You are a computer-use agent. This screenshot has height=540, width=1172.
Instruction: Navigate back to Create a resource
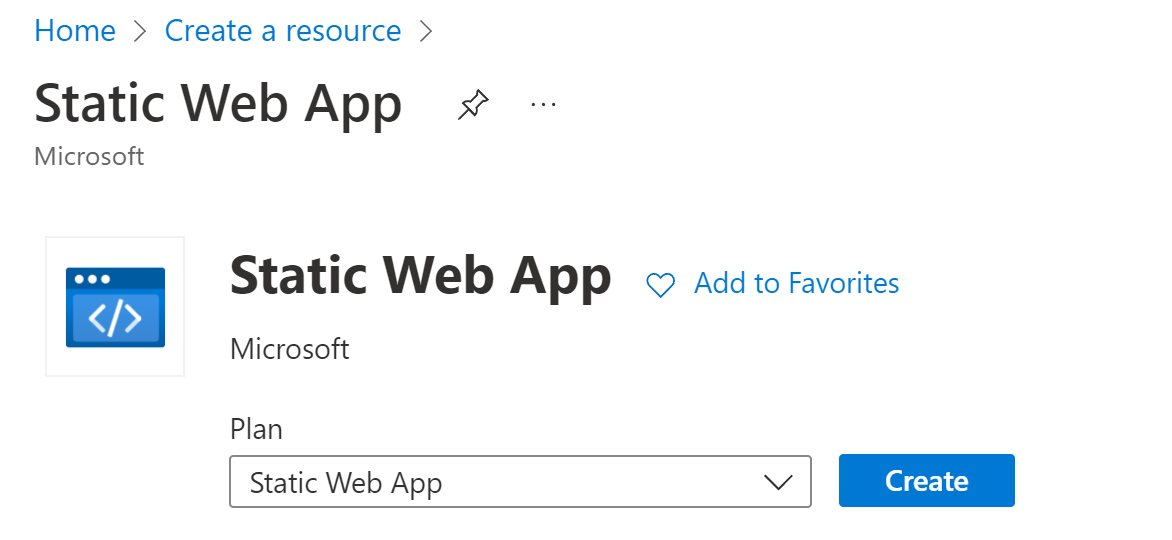click(283, 31)
